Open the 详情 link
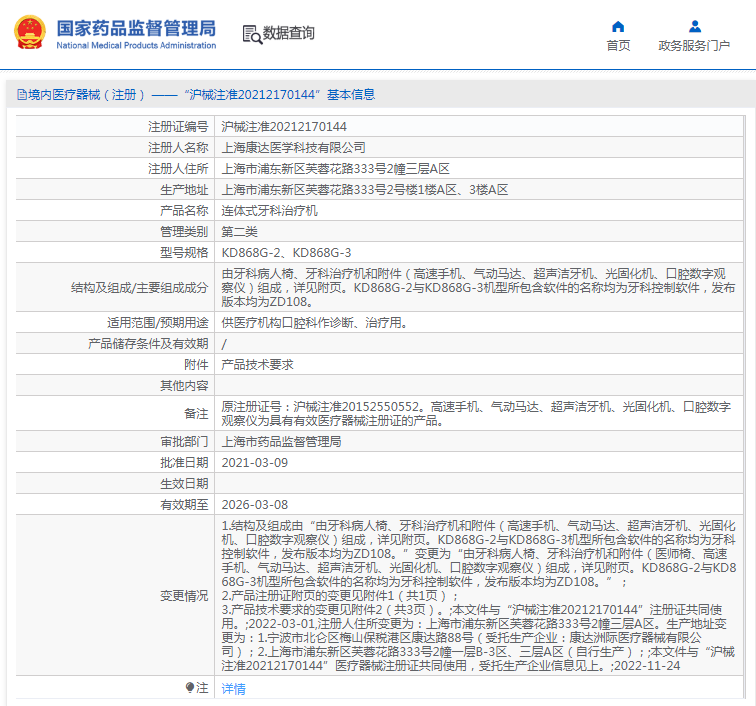This screenshot has width=756, height=706. [233, 689]
